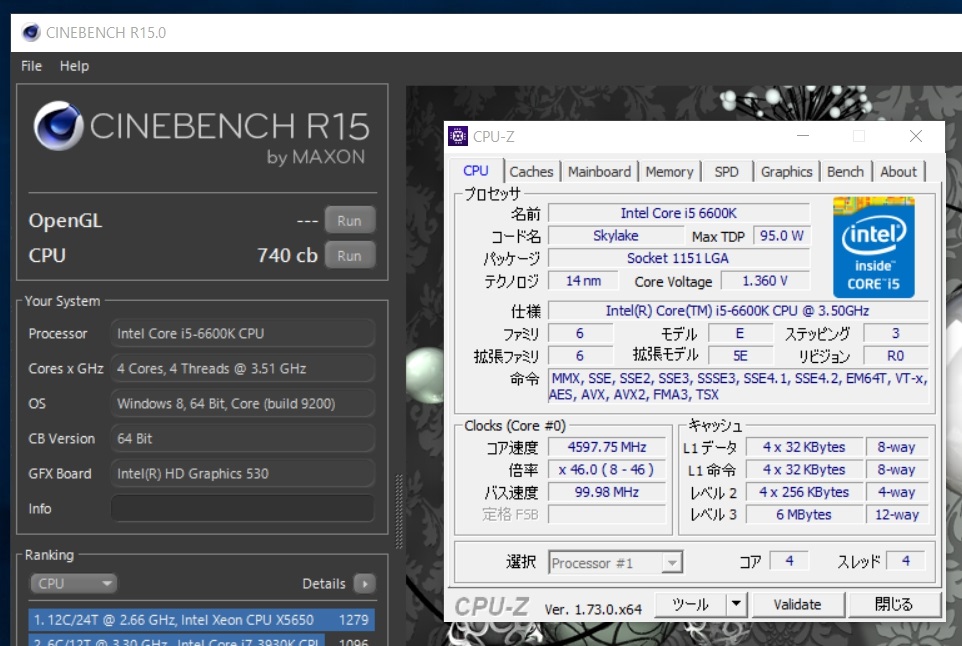The height and width of the screenshot is (646, 962).
Task: Click the x 46.0 multiplier value
Action: tap(607, 470)
